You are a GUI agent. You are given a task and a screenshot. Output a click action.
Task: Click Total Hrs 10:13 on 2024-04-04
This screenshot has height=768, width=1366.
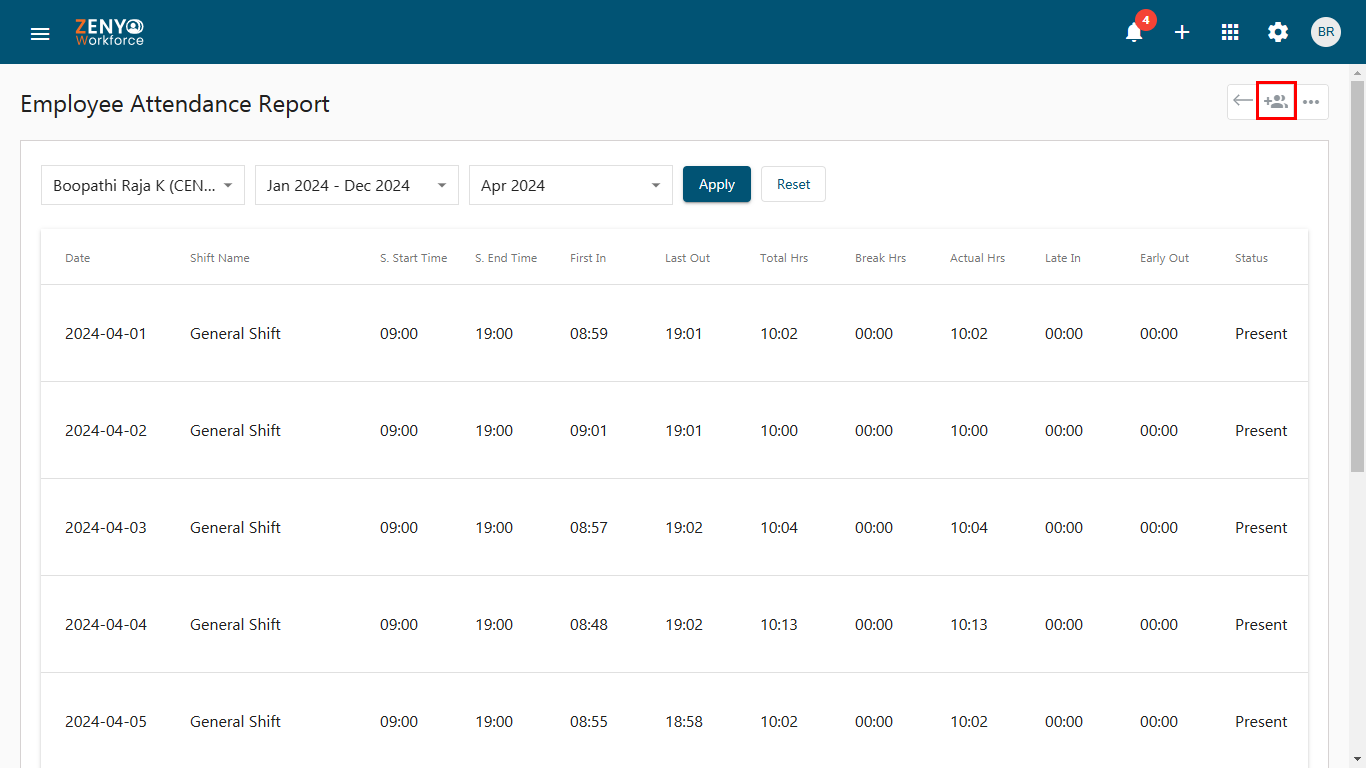point(779,625)
